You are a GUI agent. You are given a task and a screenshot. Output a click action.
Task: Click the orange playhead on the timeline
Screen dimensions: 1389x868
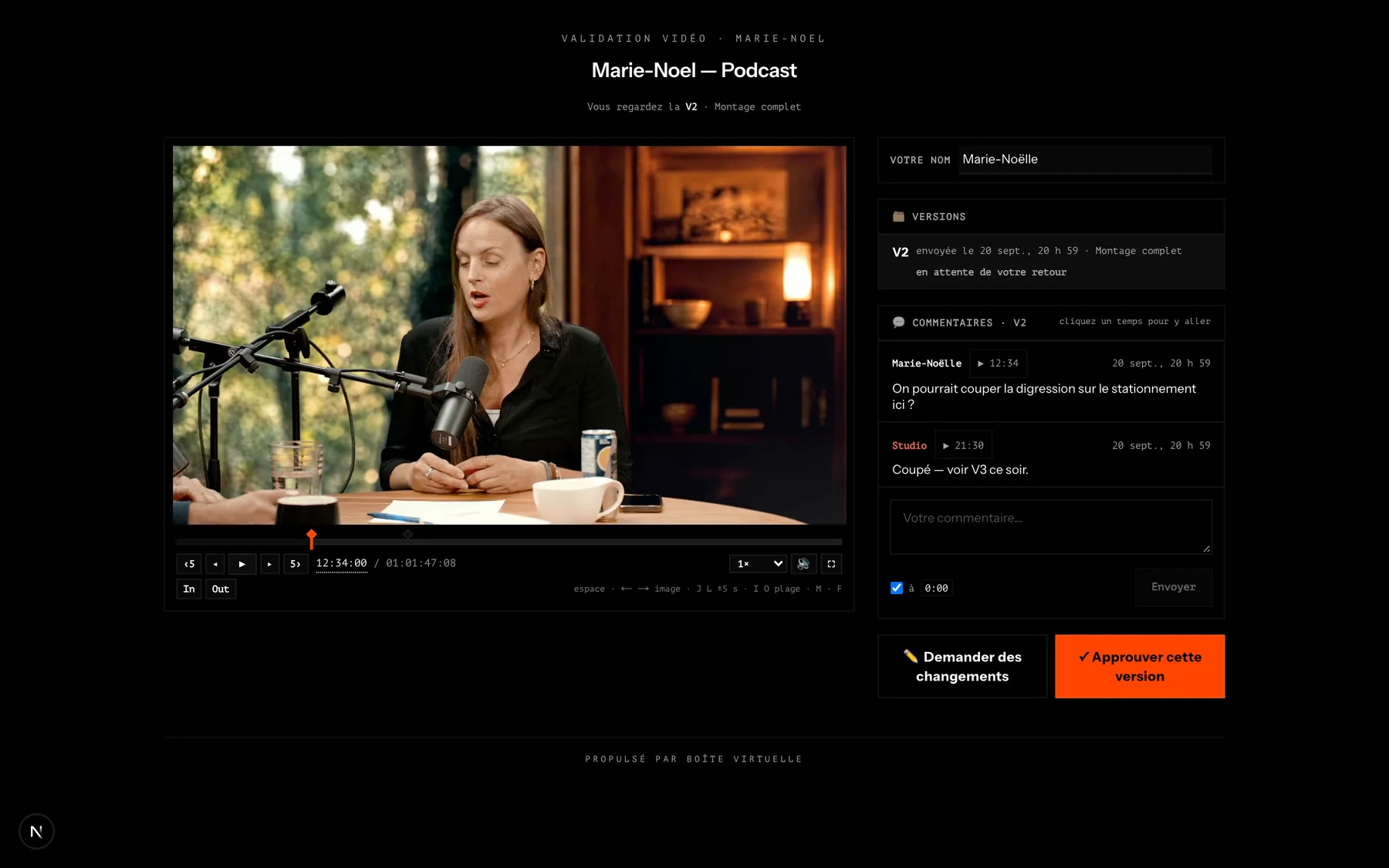click(x=311, y=539)
